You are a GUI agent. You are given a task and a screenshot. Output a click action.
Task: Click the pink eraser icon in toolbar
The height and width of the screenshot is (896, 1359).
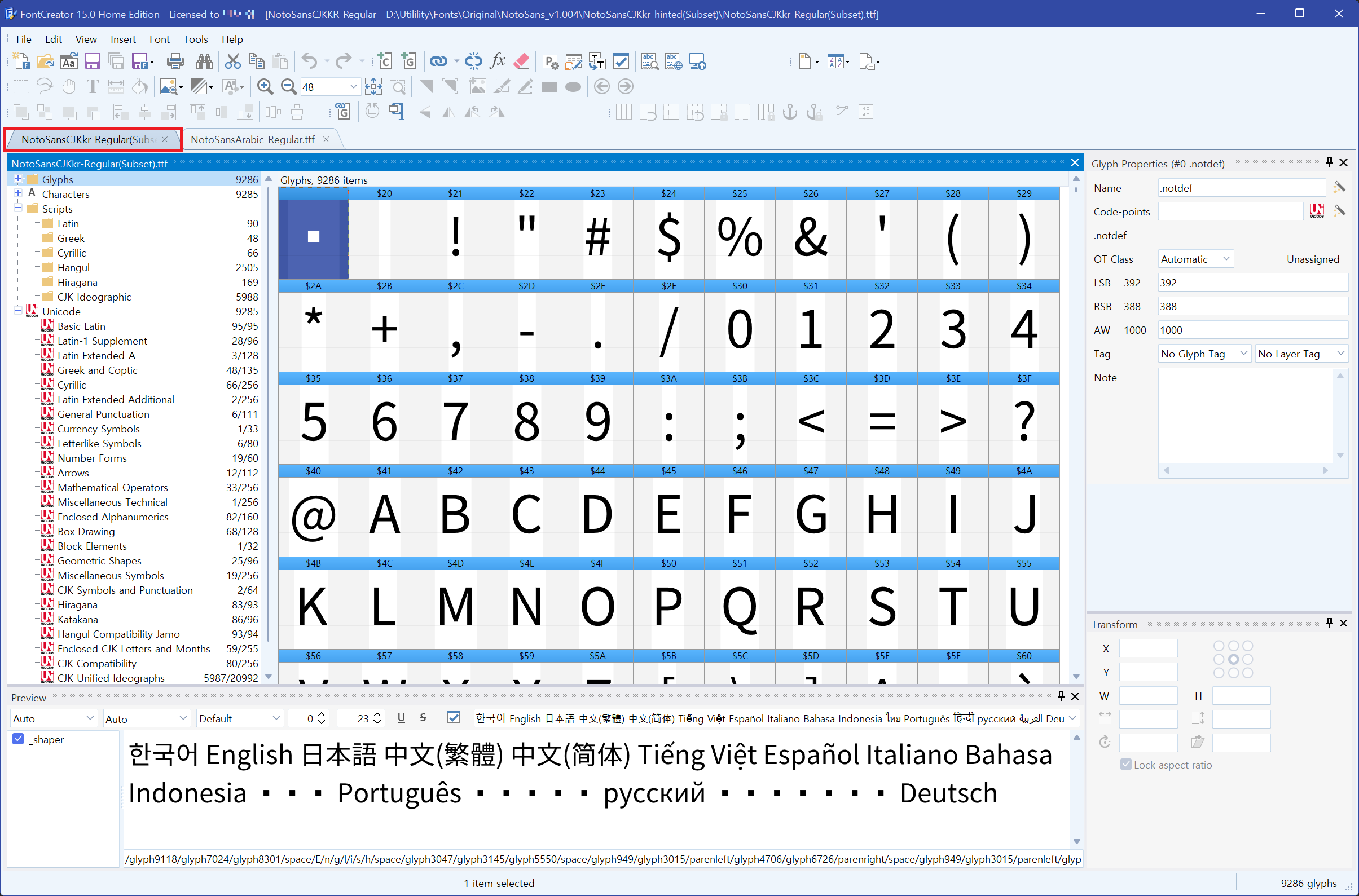[521, 61]
